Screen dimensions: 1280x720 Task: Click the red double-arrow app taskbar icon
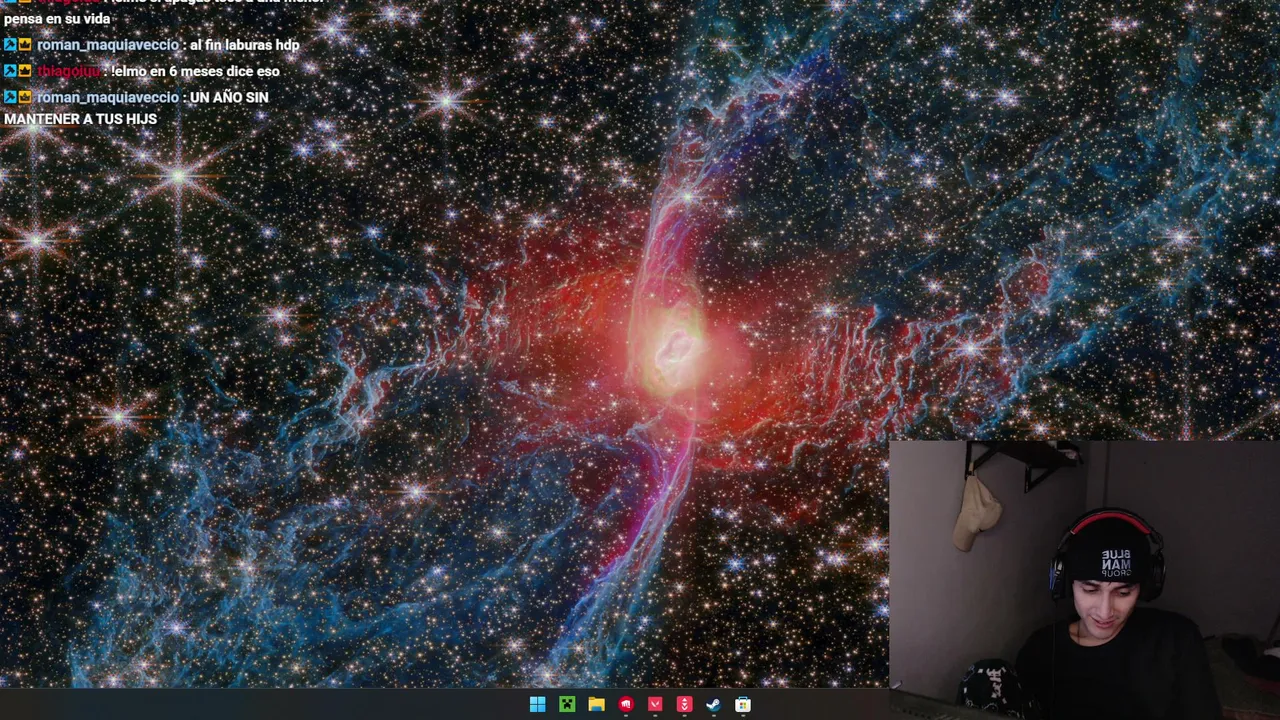(x=684, y=705)
